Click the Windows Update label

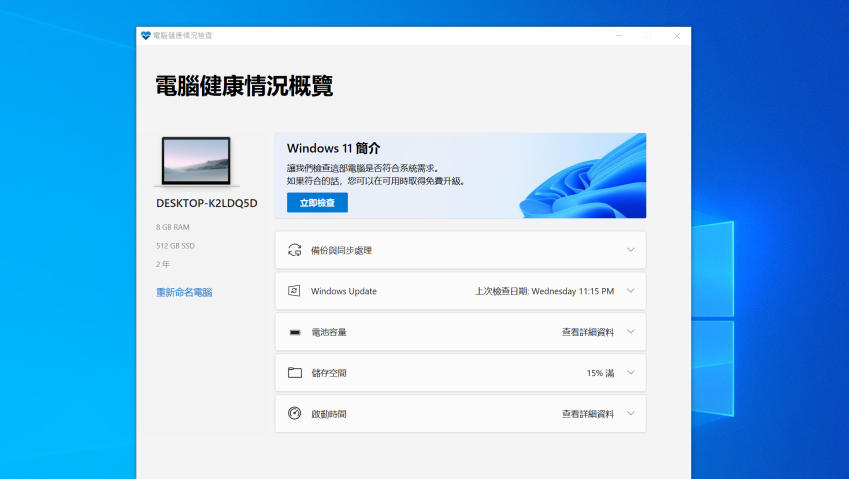click(343, 291)
